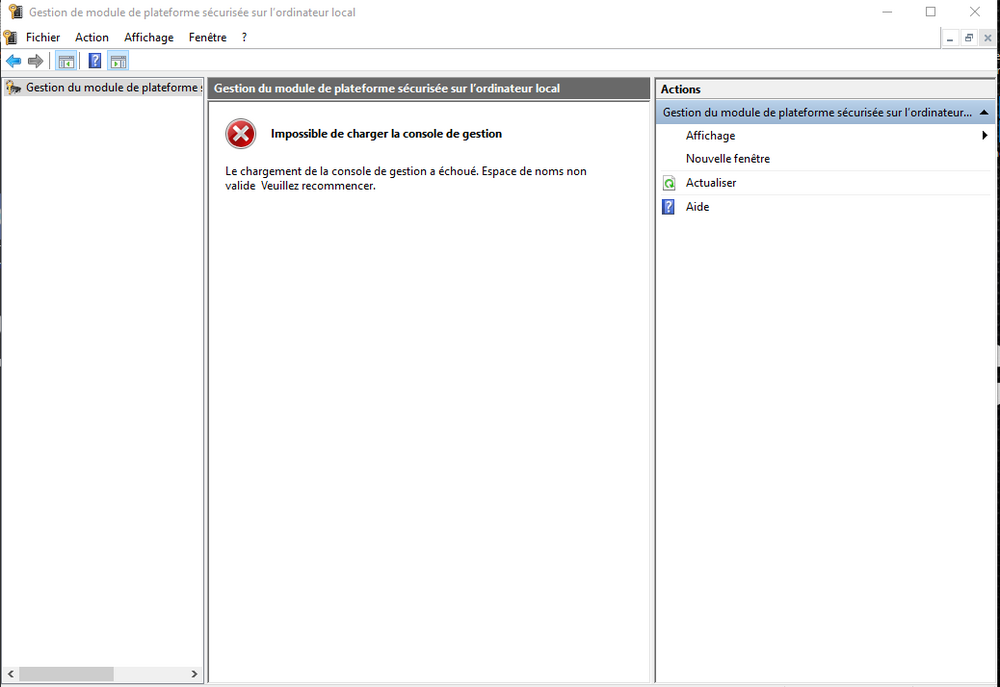
Task: Collapse the Actions section header arrow
Action: 985,113
